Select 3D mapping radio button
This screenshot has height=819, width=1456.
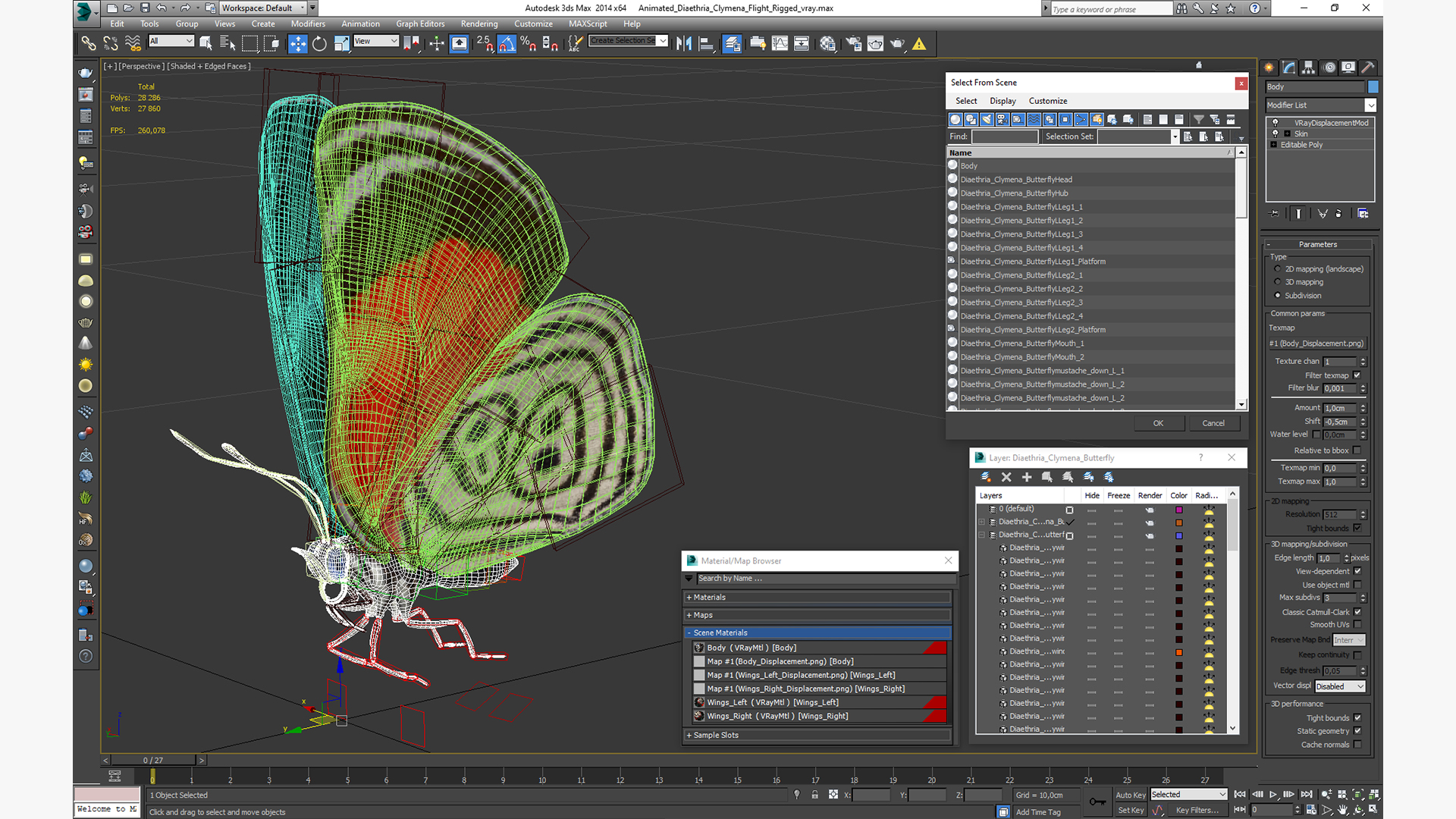[x=1278, y=282]
